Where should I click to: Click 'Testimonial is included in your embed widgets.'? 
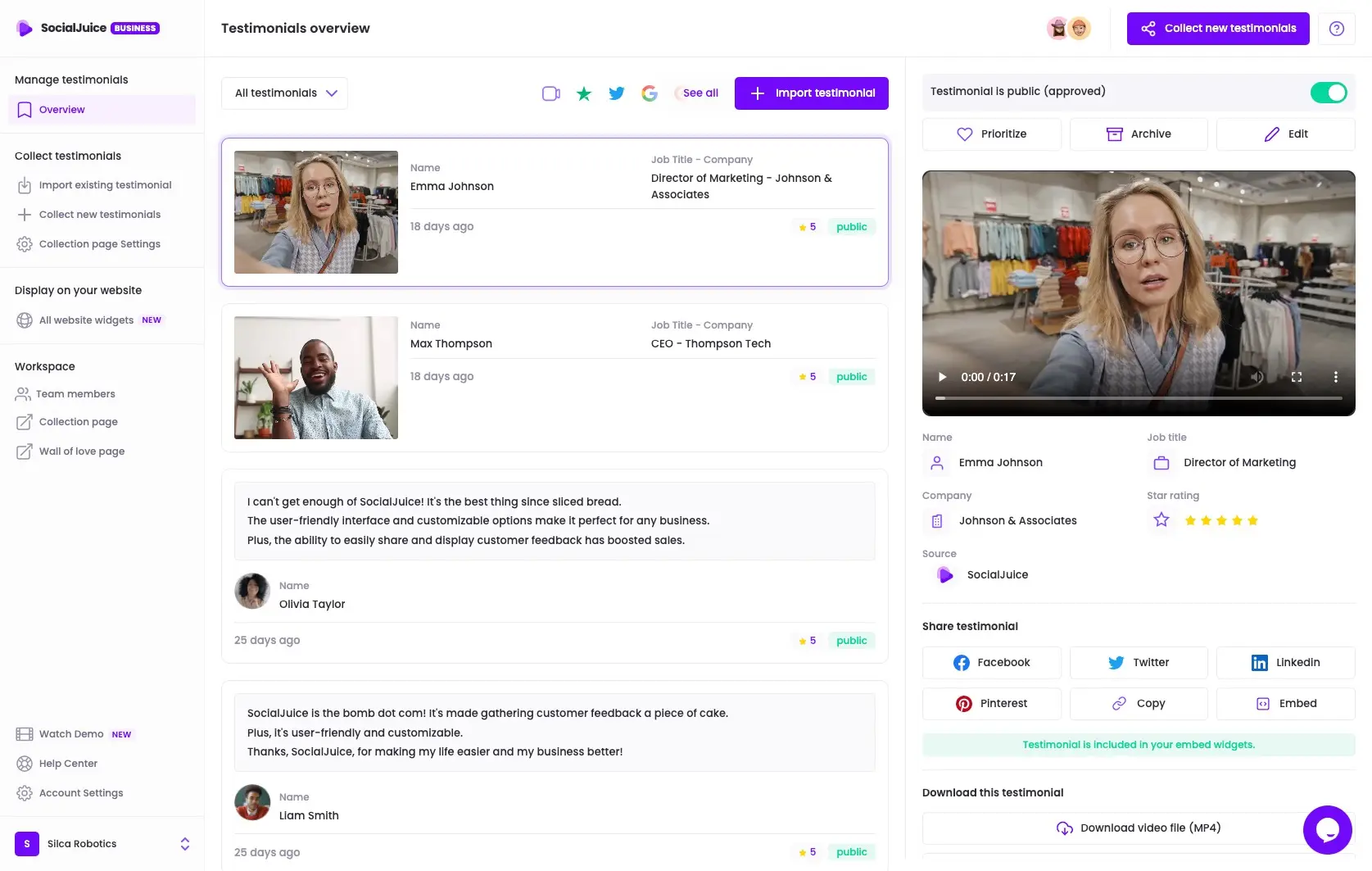tap(1139, 745)
